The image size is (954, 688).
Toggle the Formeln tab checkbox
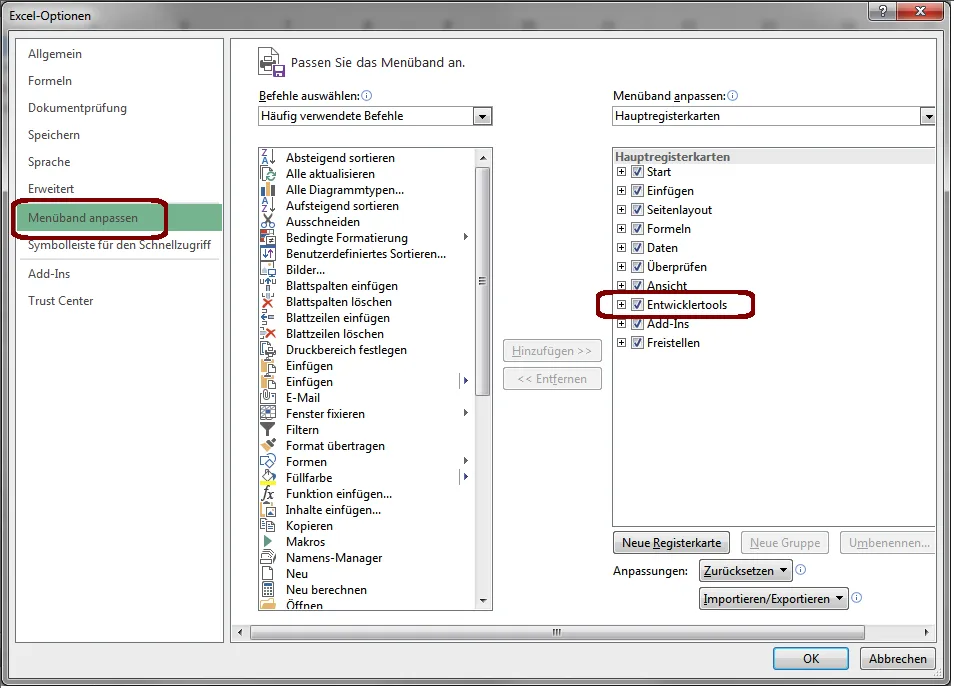coord(637,229)
